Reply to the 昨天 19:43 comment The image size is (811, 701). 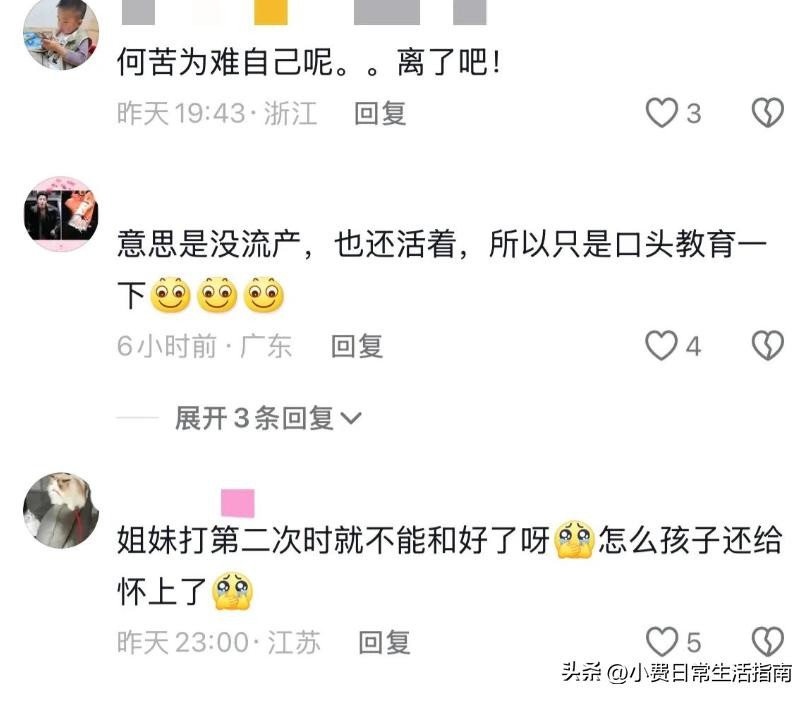tap(380, 113)
